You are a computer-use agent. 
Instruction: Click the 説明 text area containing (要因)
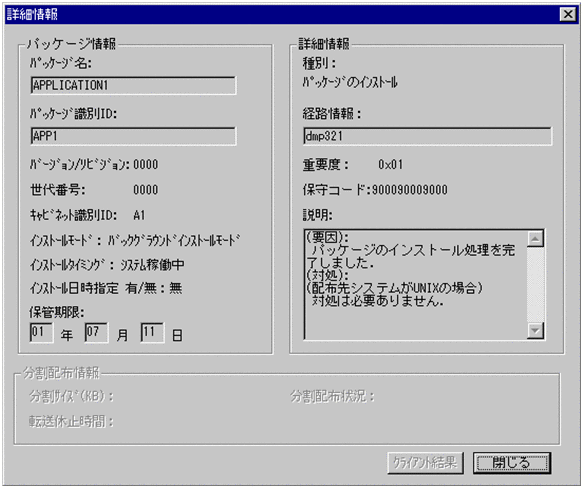coord(416,285)
